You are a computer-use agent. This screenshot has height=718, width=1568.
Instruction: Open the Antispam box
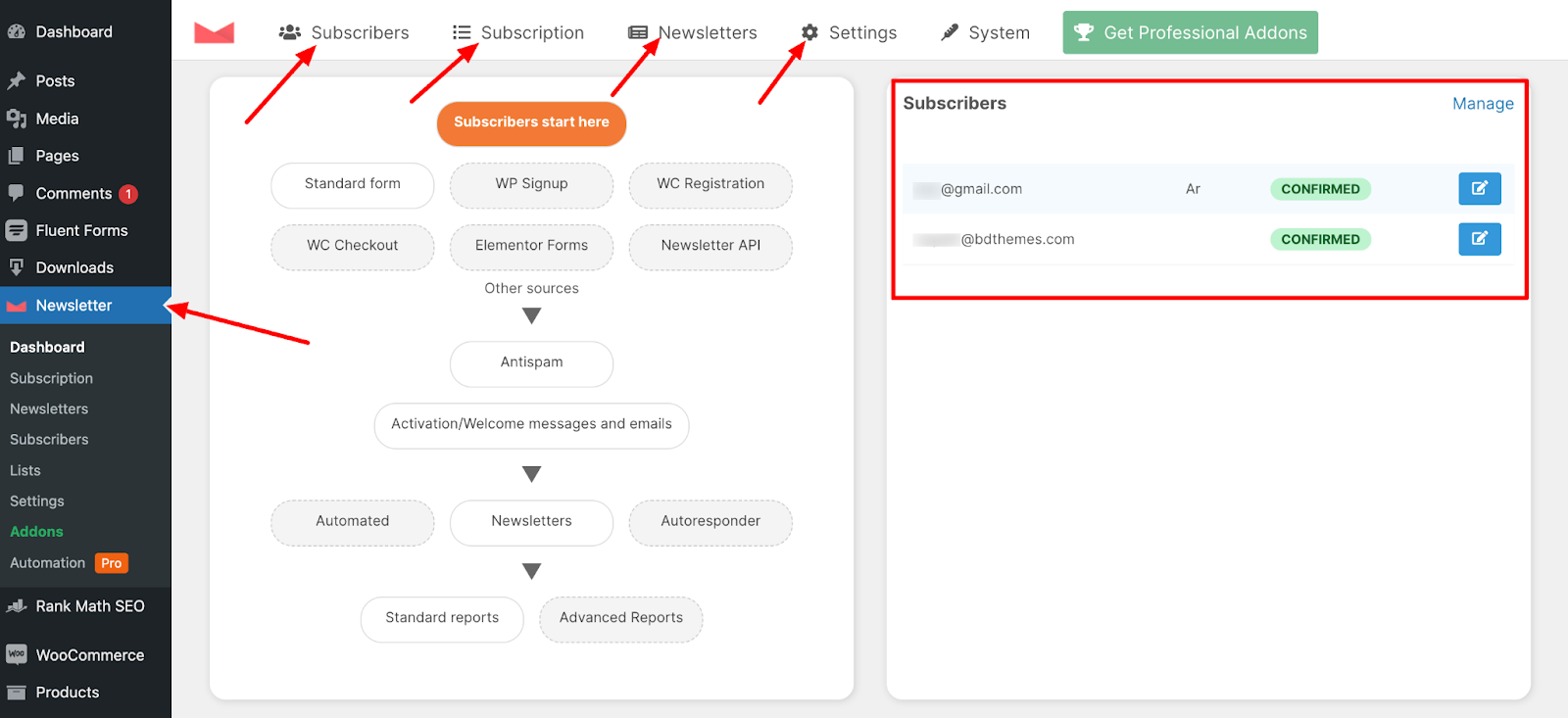(532, 362)
